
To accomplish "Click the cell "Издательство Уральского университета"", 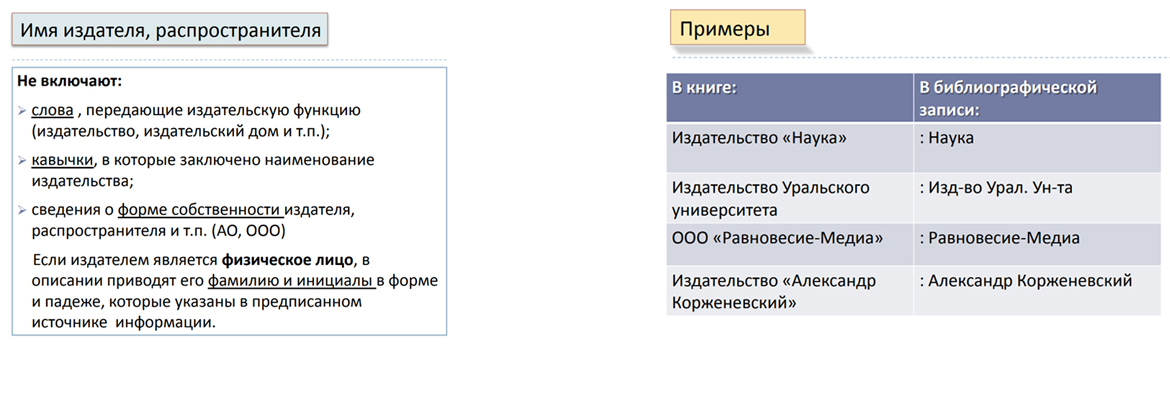I will point(770,198).
